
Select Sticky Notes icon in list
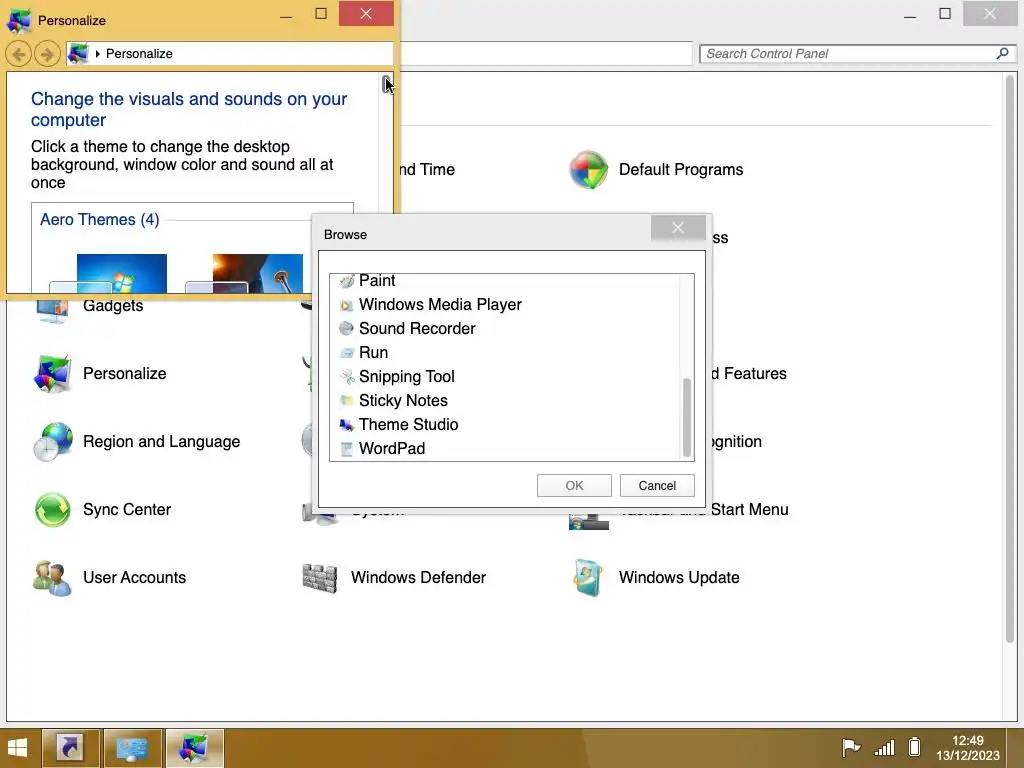pyautogui.click(x=347, y=400)
